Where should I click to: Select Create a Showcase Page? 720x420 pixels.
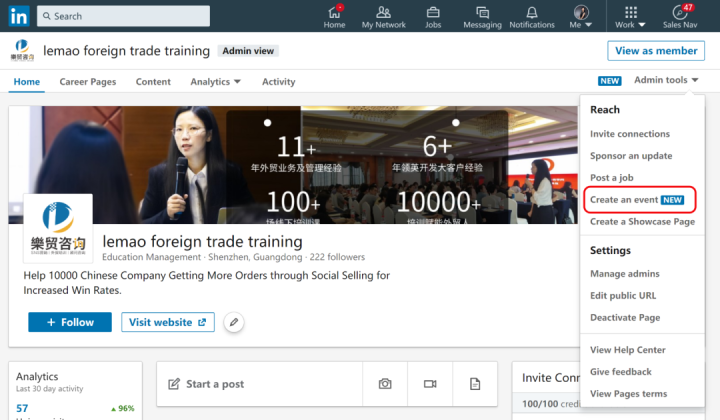[642, 222]
